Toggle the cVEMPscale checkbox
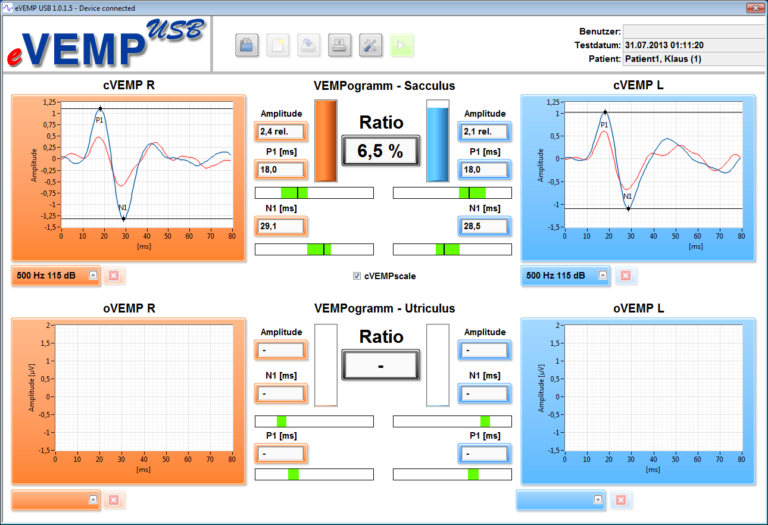 (x=357, y=276)
